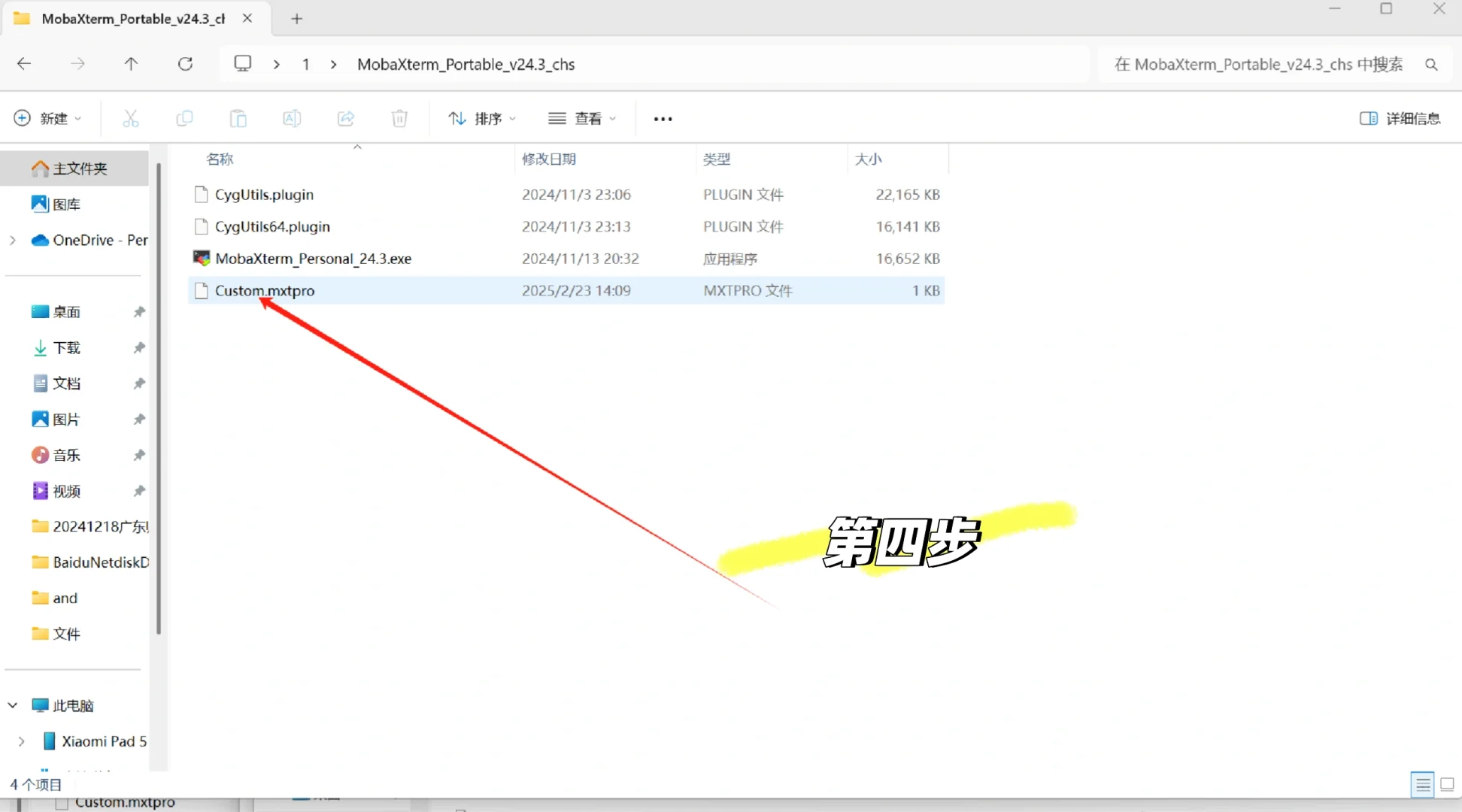Open the Share toolbar icon
The height and width of the screenshot is (812, 1462).
pos(345,118)
